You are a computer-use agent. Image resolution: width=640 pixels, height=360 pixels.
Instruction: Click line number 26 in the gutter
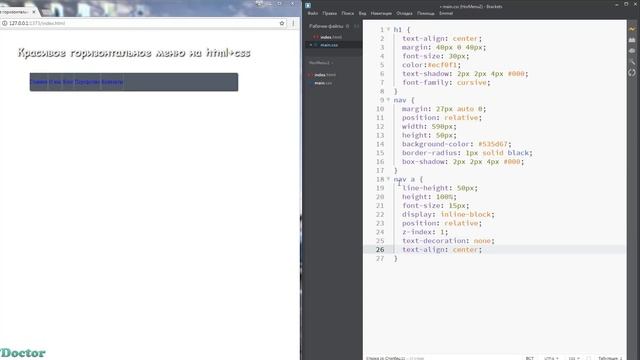pos(380,249)
